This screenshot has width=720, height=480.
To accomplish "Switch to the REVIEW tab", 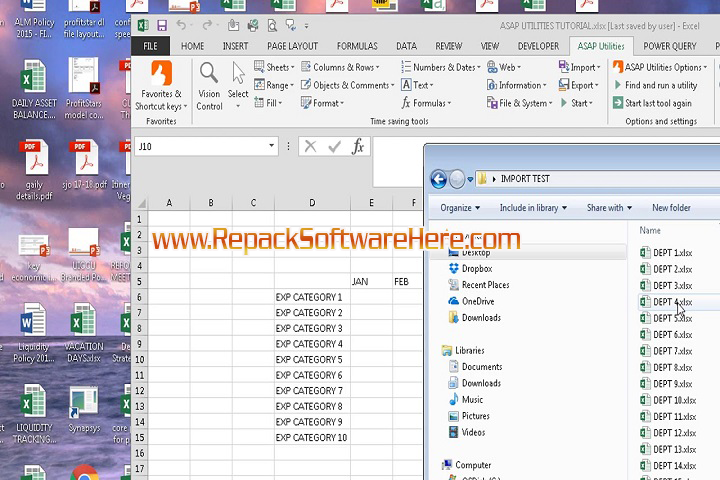I will point(449,46).
